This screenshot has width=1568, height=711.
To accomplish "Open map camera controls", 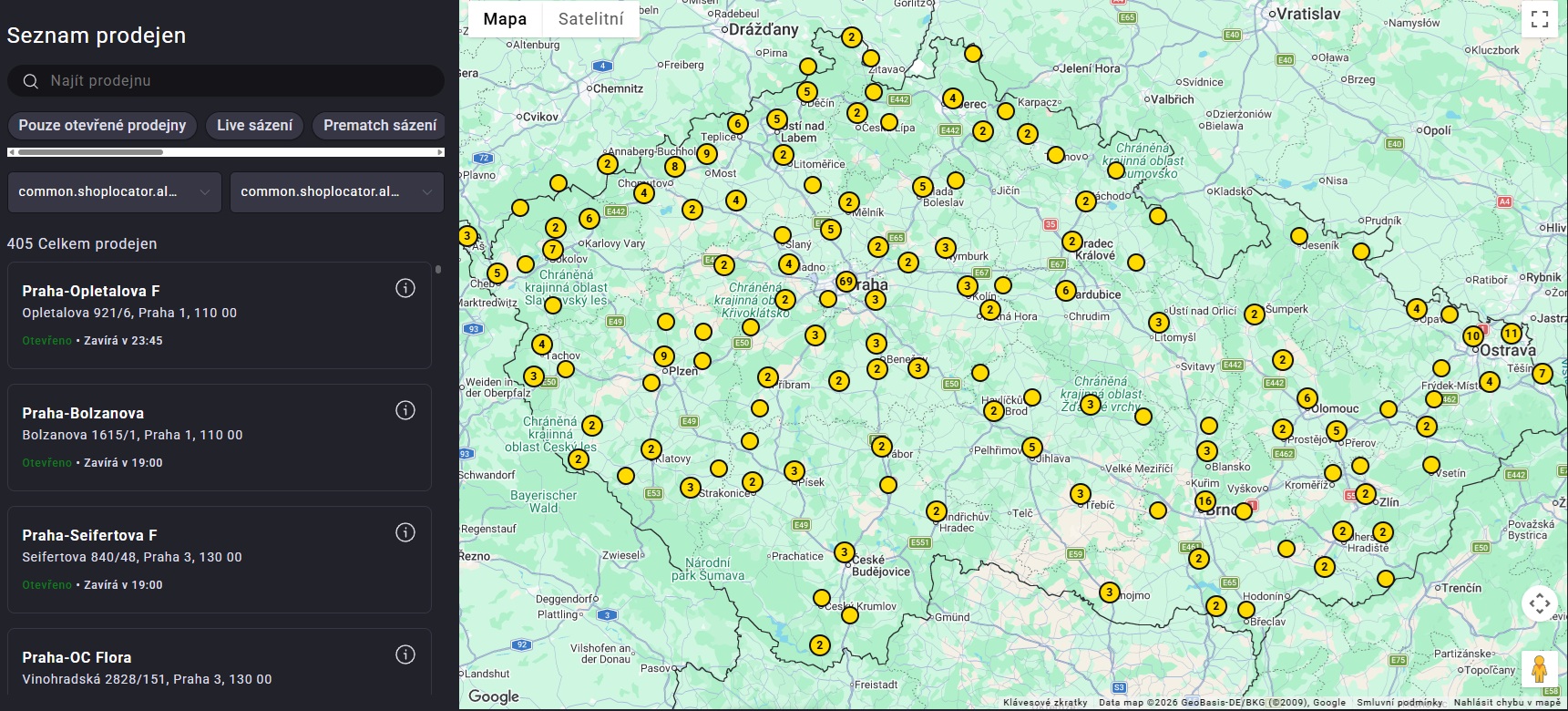I will [1540, 603].
